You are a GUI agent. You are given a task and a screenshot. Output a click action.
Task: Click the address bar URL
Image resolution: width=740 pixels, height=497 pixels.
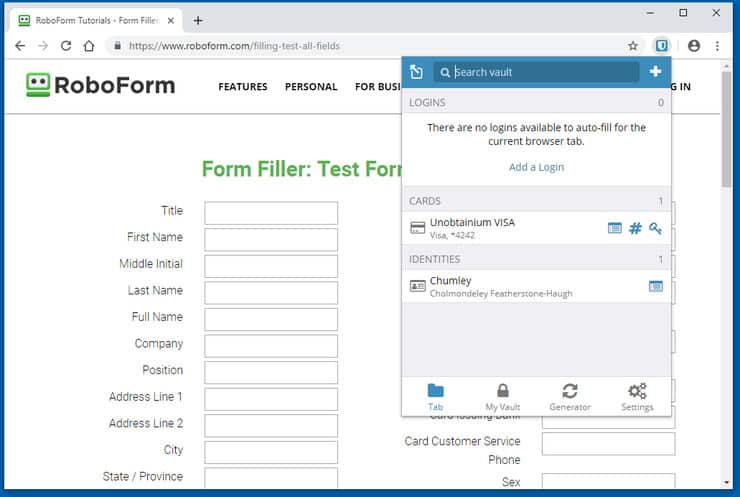[235, 46]
